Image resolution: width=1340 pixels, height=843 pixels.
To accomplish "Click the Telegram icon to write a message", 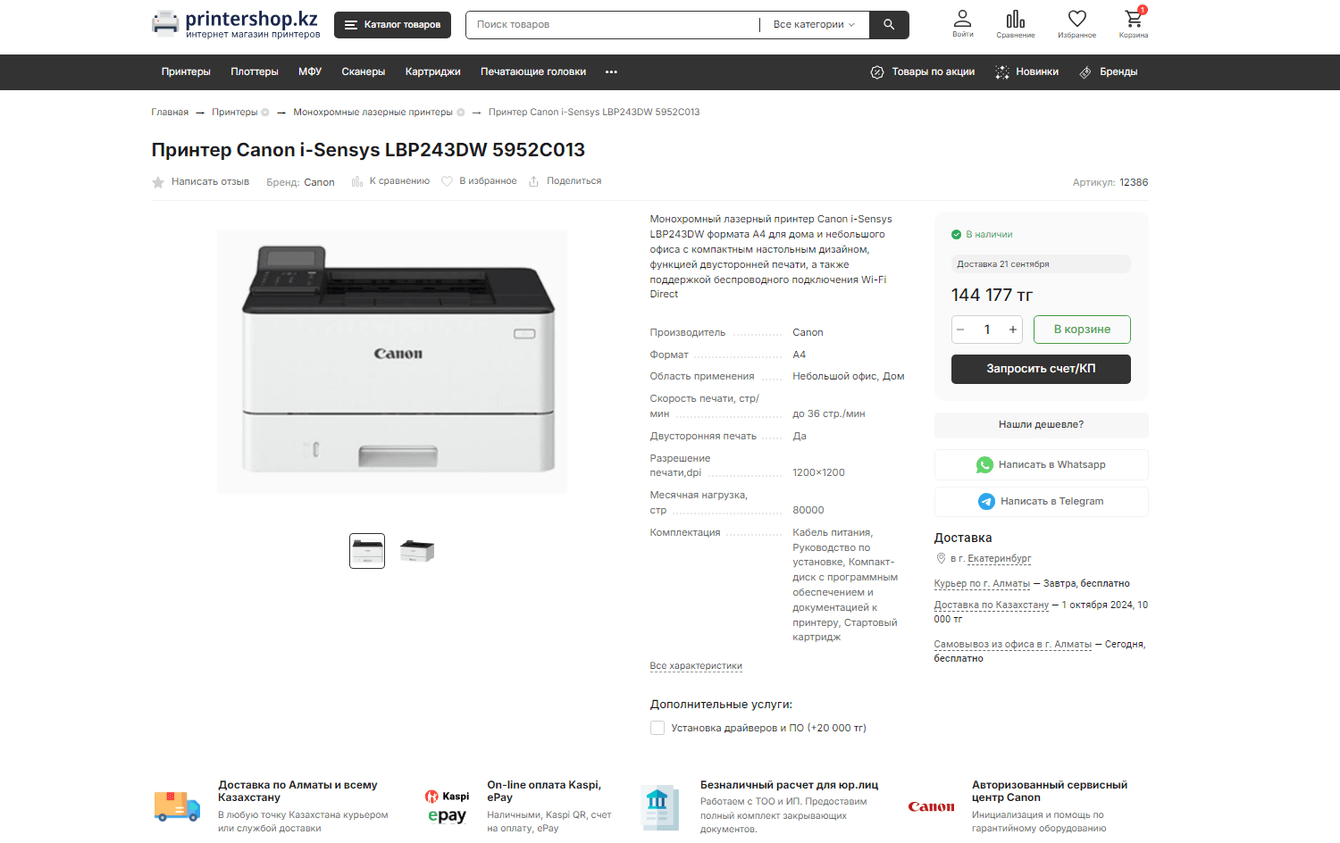I will [987, 501].
